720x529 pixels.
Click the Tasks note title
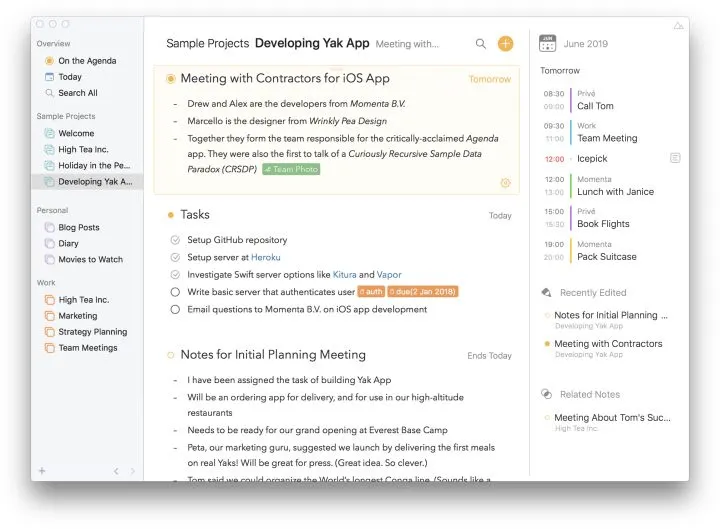[x=195, y=215]
